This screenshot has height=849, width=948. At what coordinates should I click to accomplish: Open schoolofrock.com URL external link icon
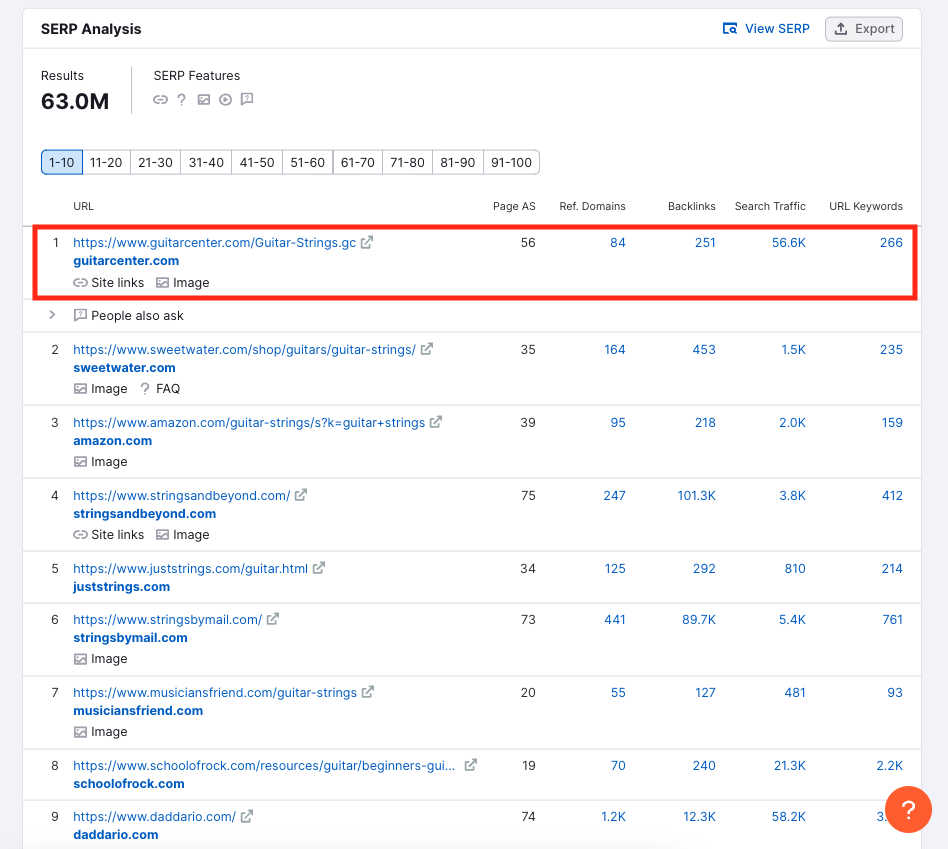(471, 765)
